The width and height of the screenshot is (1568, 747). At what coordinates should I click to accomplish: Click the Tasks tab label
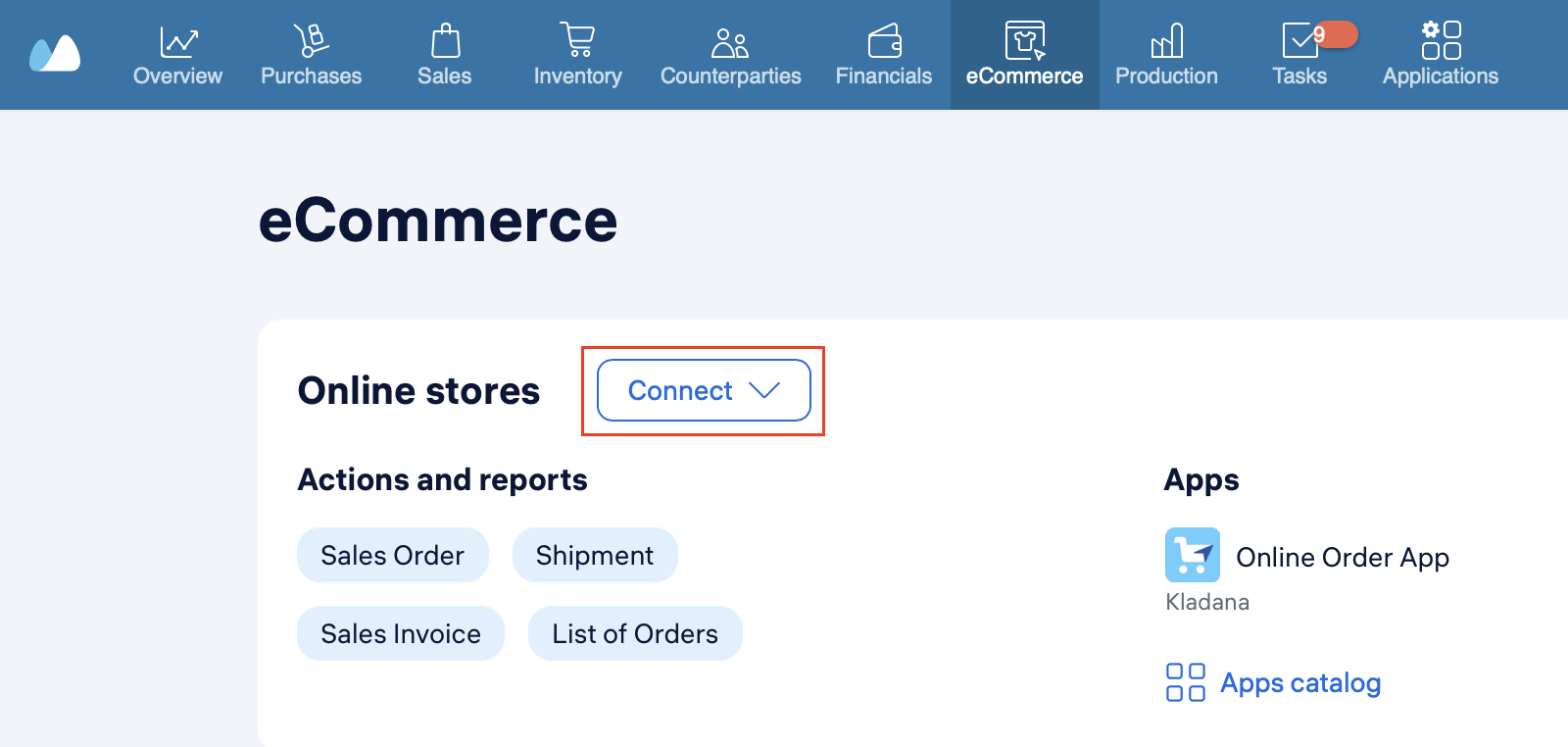pyautogui.click(x=1299, y=75)
